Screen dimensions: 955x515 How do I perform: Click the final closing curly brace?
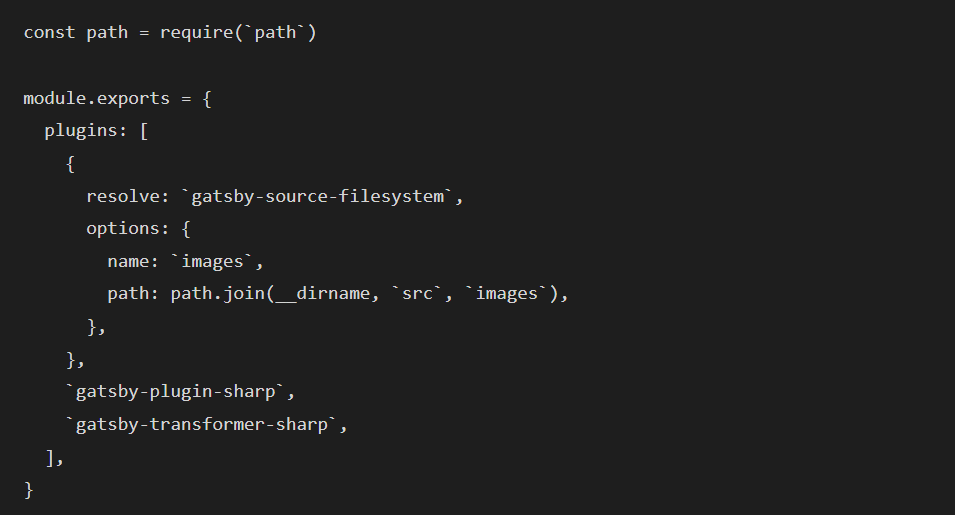(x=28, y=490)
